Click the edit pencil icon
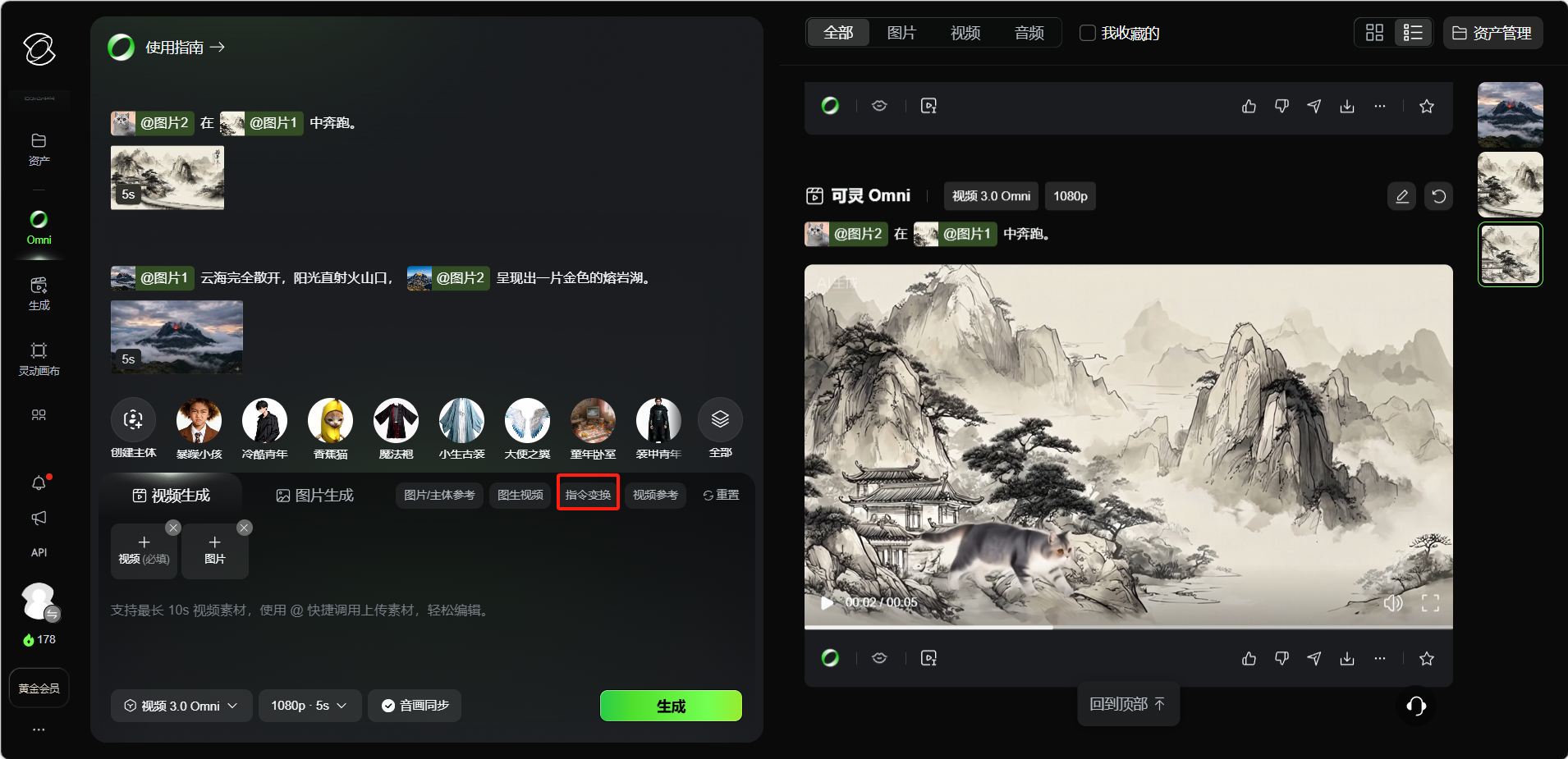 click(1402, 196)
